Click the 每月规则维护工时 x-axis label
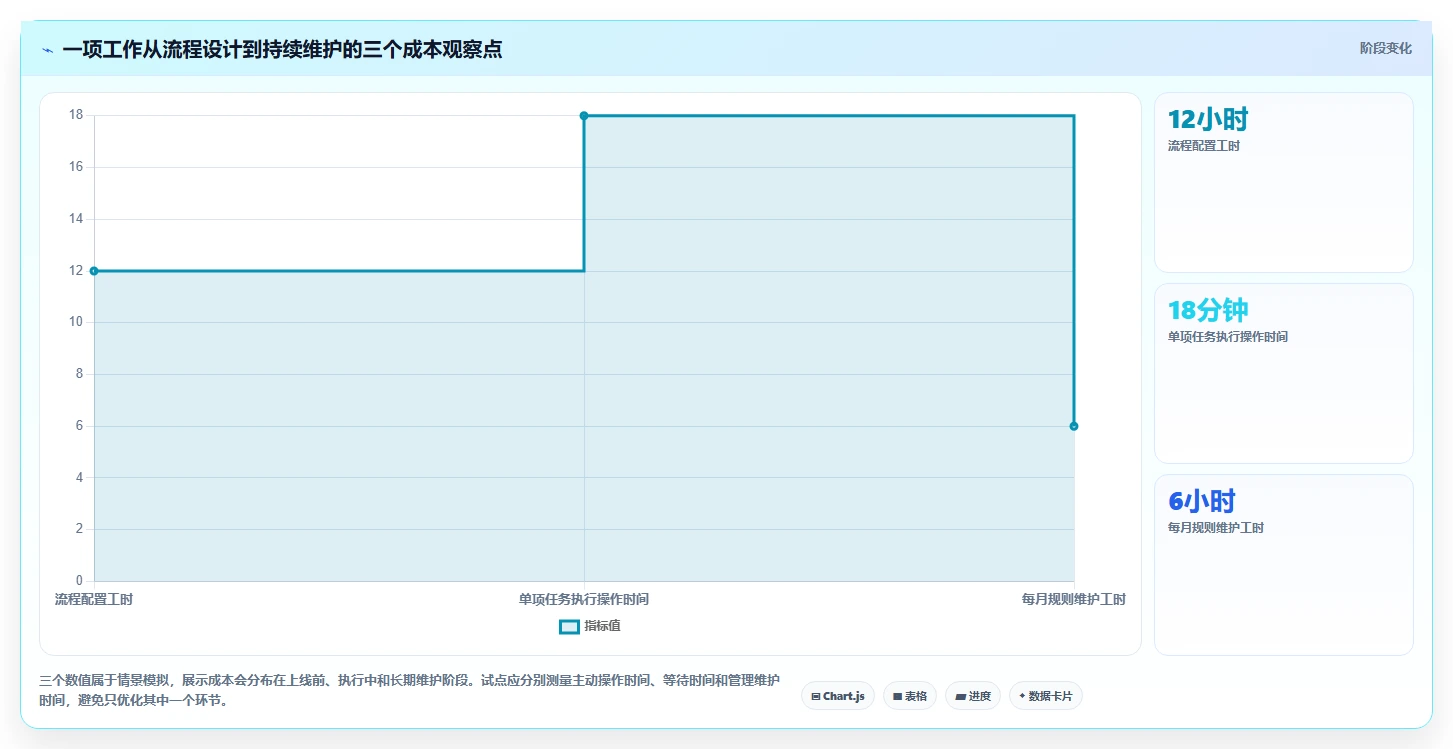 coord(1074,599)
